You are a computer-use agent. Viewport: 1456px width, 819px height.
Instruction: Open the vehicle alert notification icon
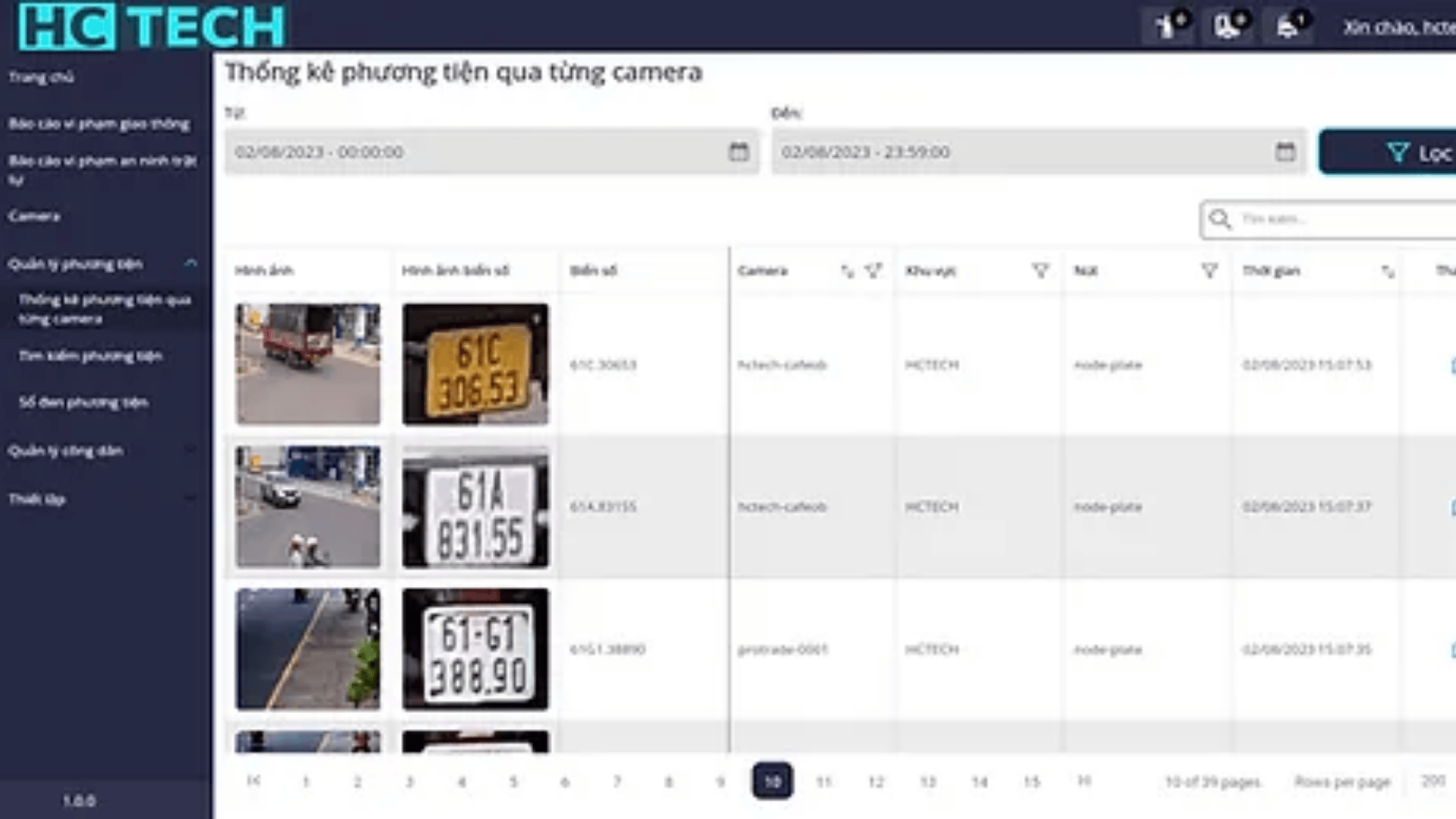click(x=1228, y=27)
